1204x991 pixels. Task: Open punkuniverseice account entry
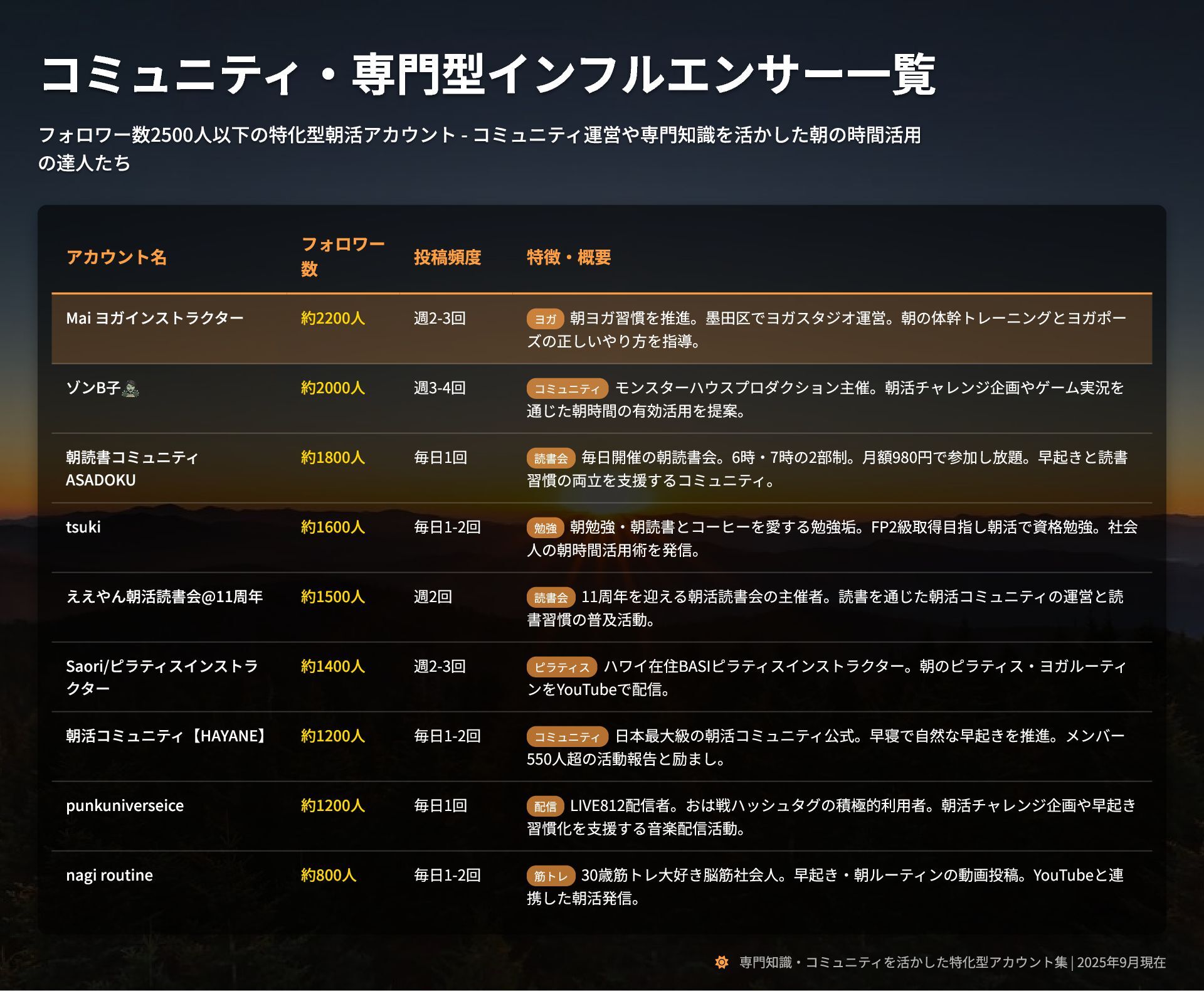(125, 805)
